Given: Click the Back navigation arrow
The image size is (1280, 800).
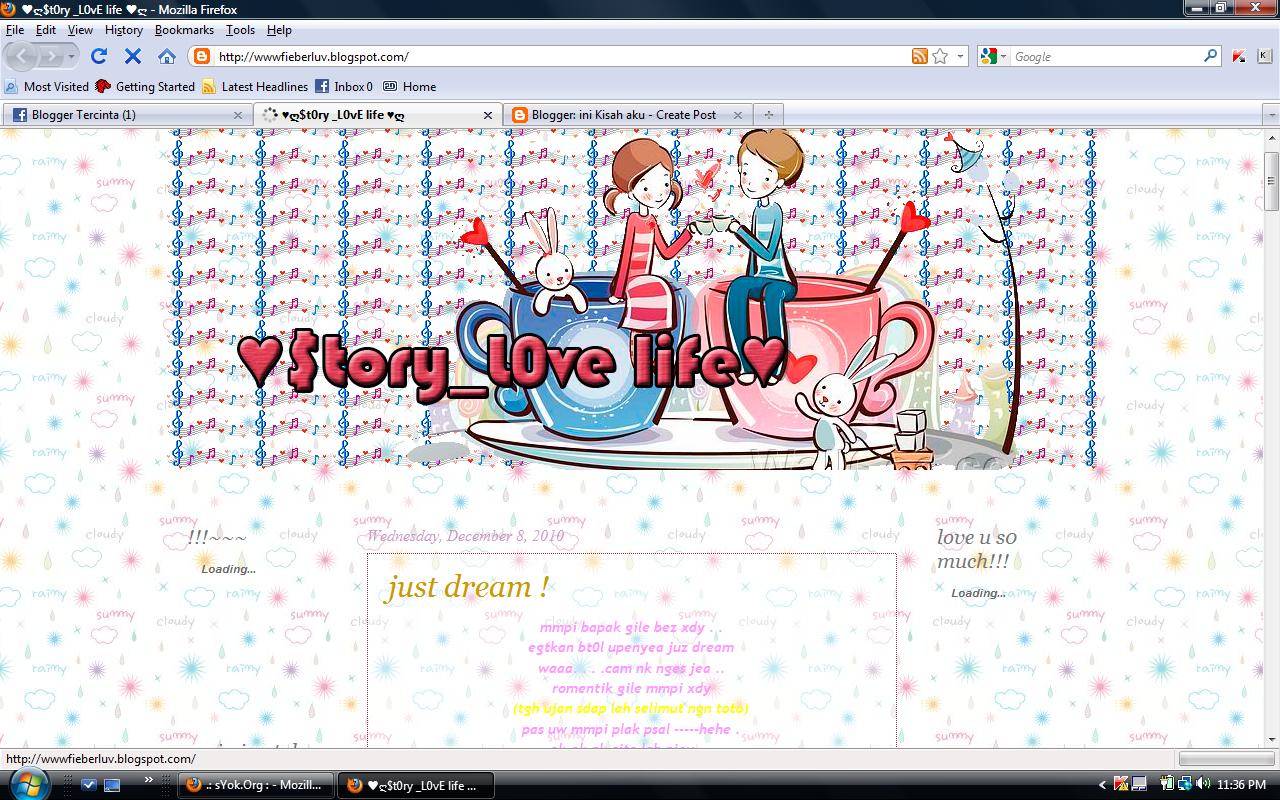Looking at the screenshot, I should coord(21,56).
